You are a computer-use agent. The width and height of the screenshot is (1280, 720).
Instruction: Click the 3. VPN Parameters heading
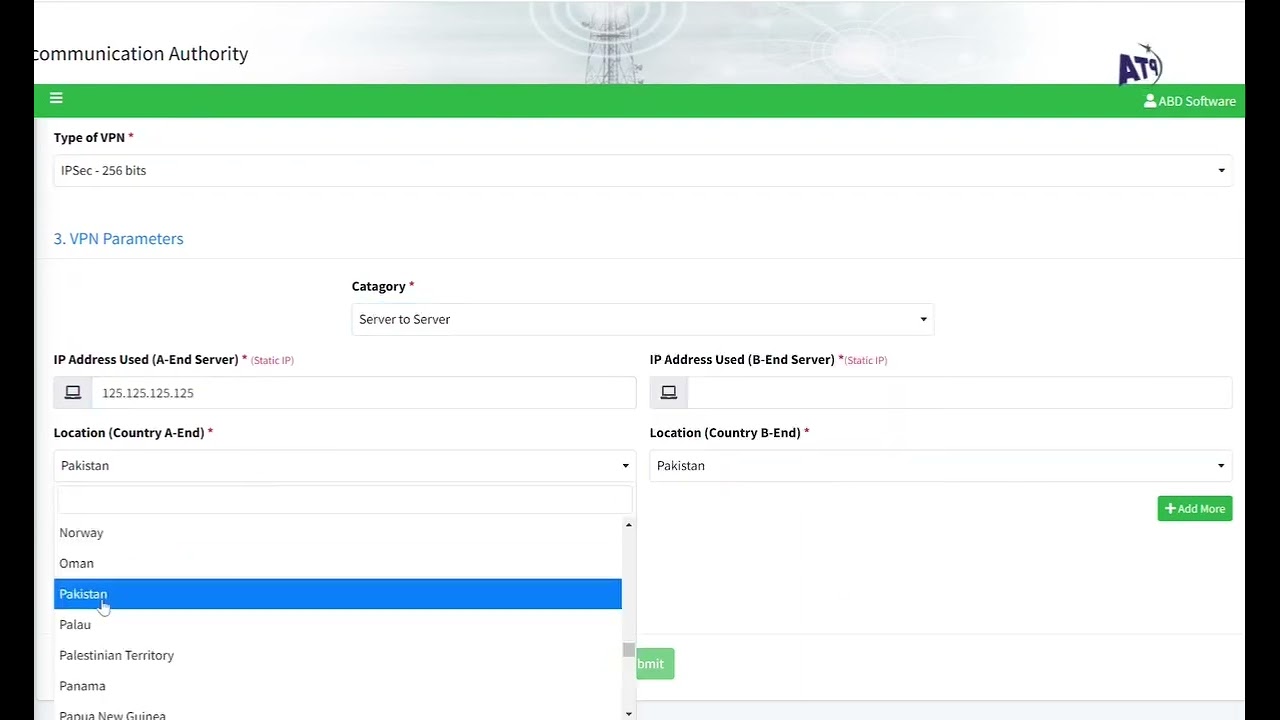118,239
